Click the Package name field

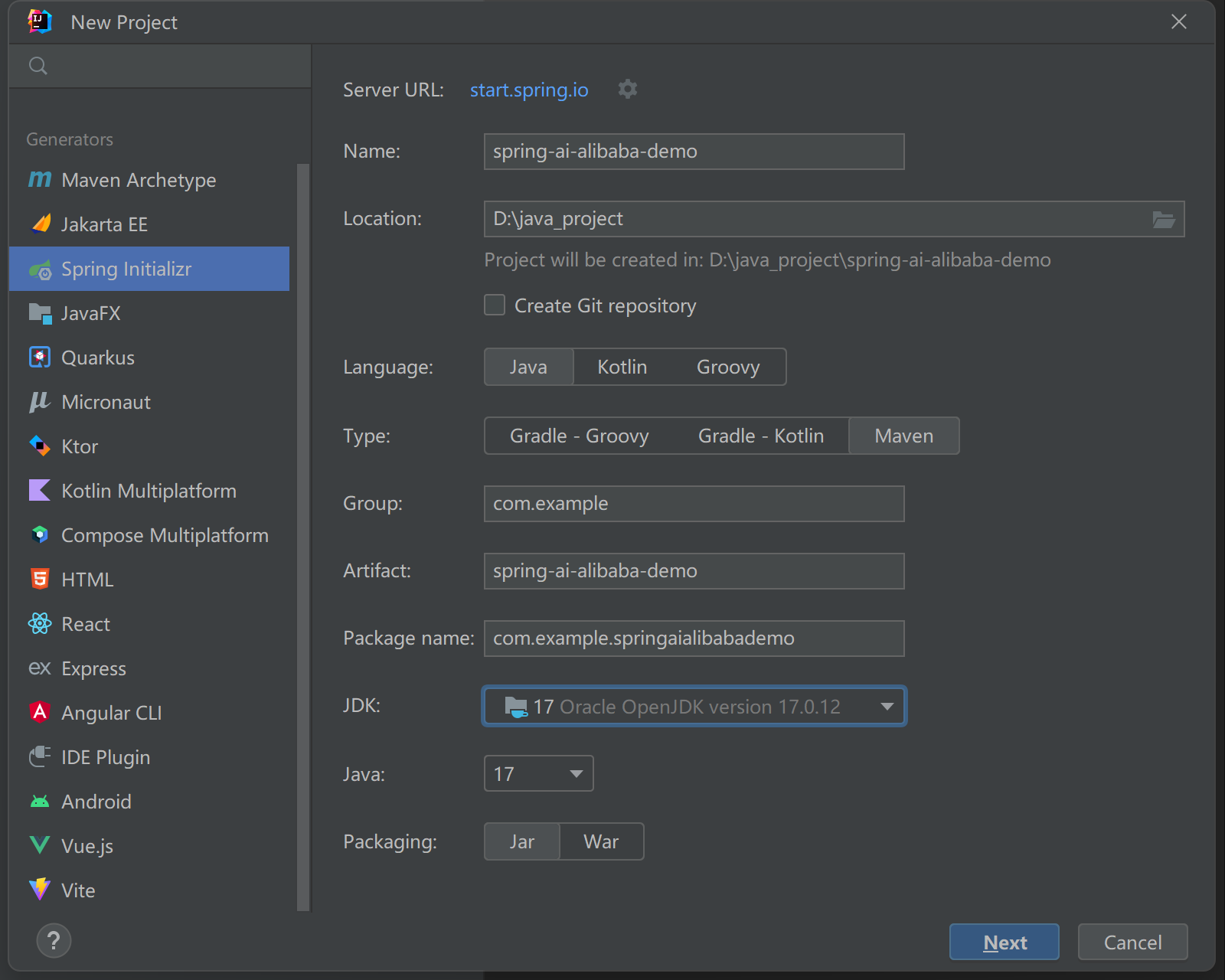[x=694, y=639]
